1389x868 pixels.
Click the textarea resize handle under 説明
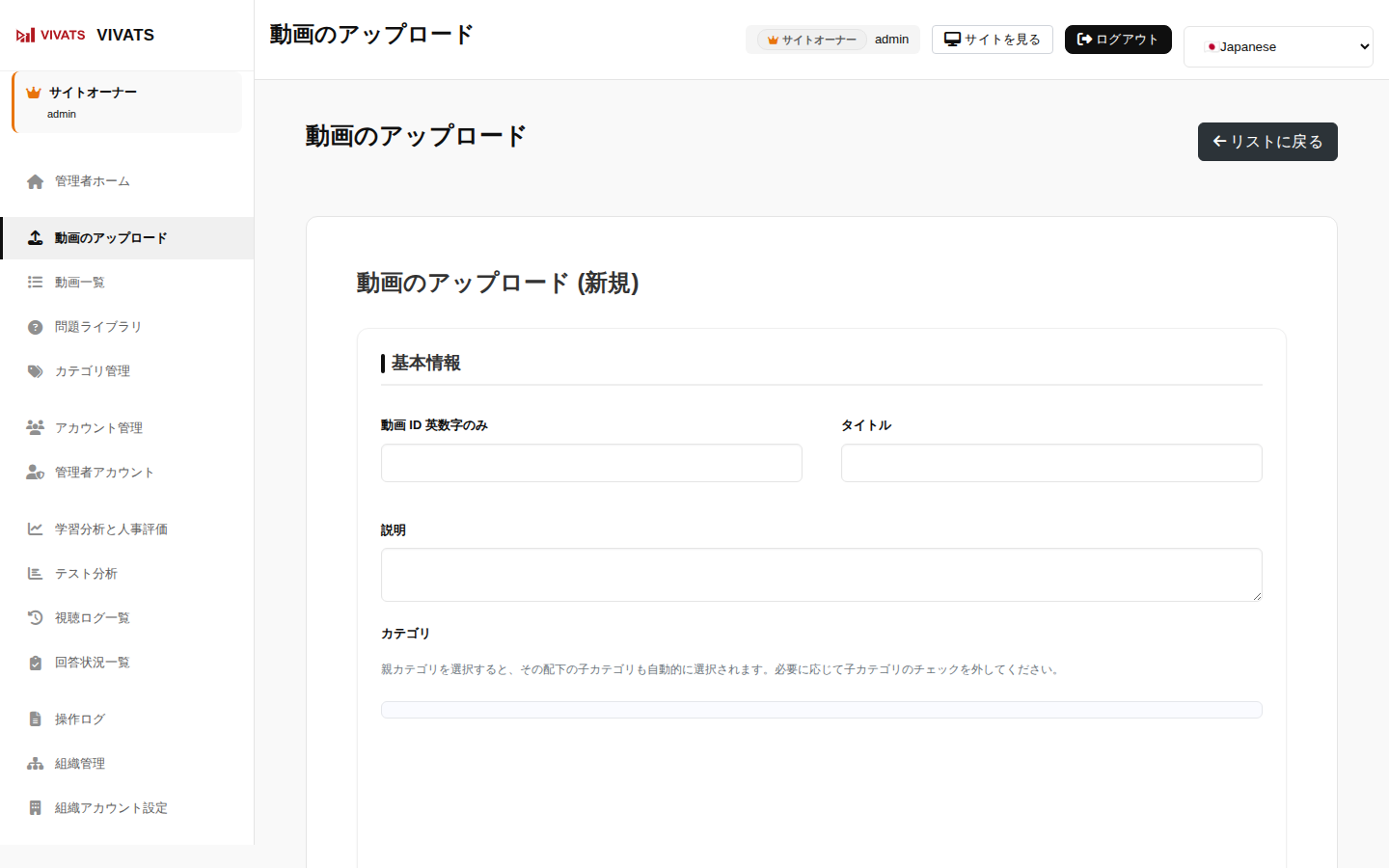[x=1257, y=596]
